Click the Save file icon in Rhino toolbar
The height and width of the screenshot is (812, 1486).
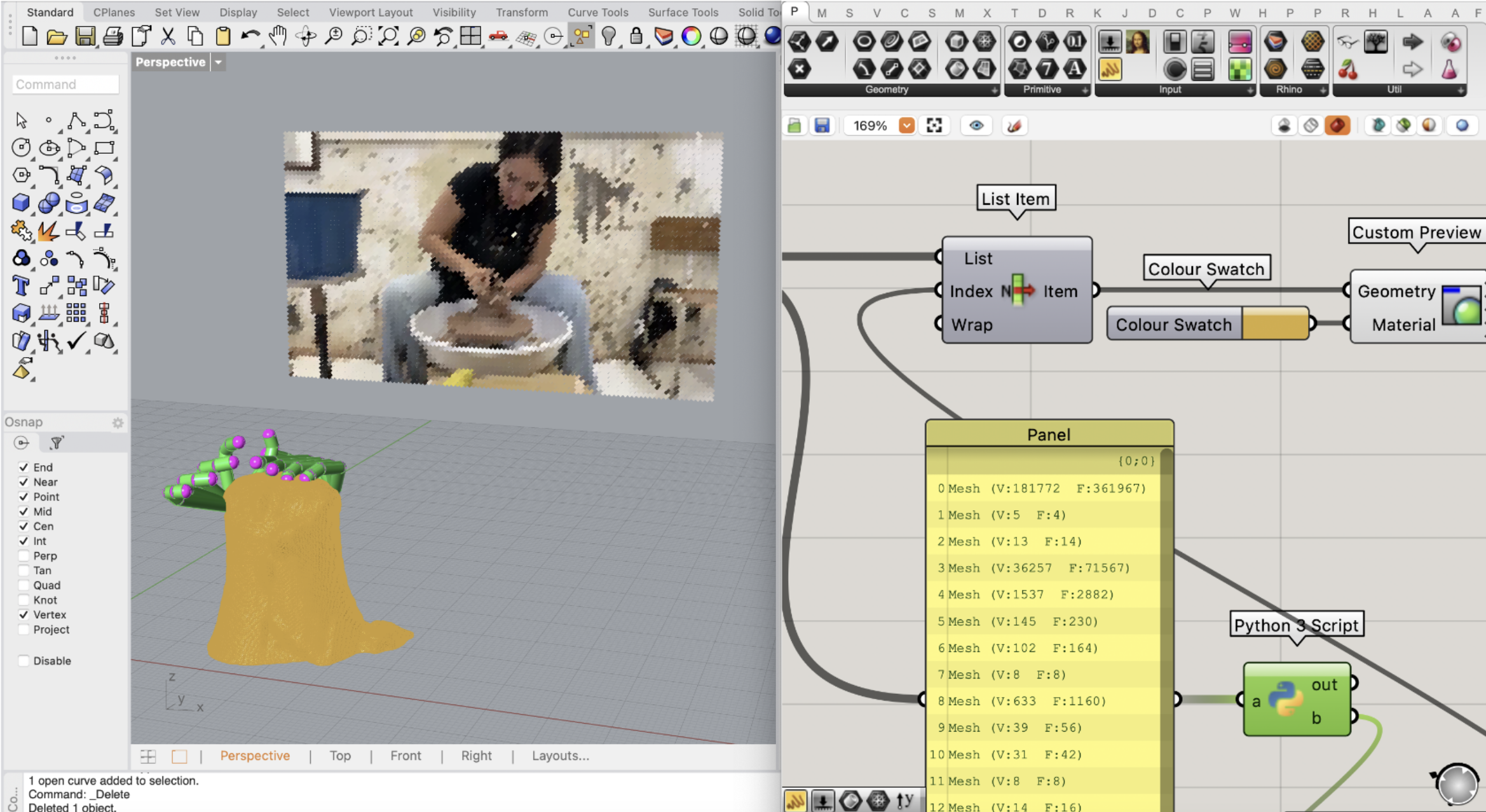85,36
